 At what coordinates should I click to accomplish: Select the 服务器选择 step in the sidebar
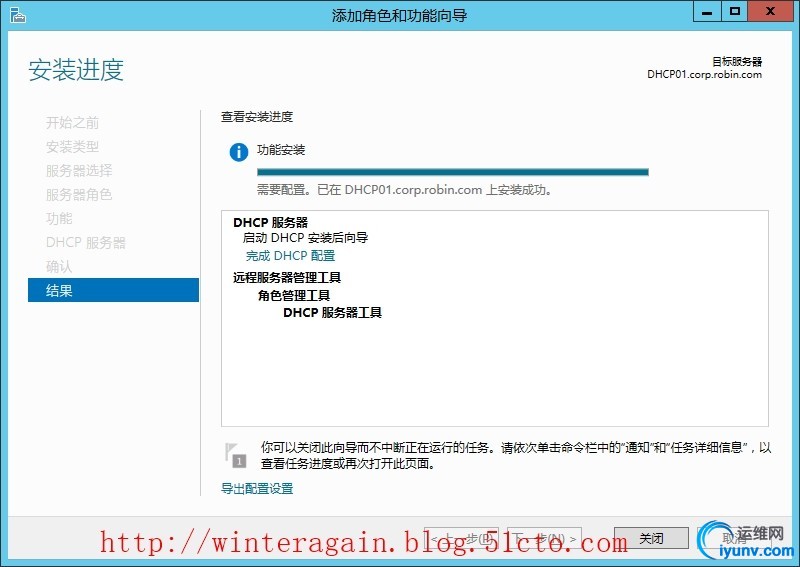tap(79, 170)
